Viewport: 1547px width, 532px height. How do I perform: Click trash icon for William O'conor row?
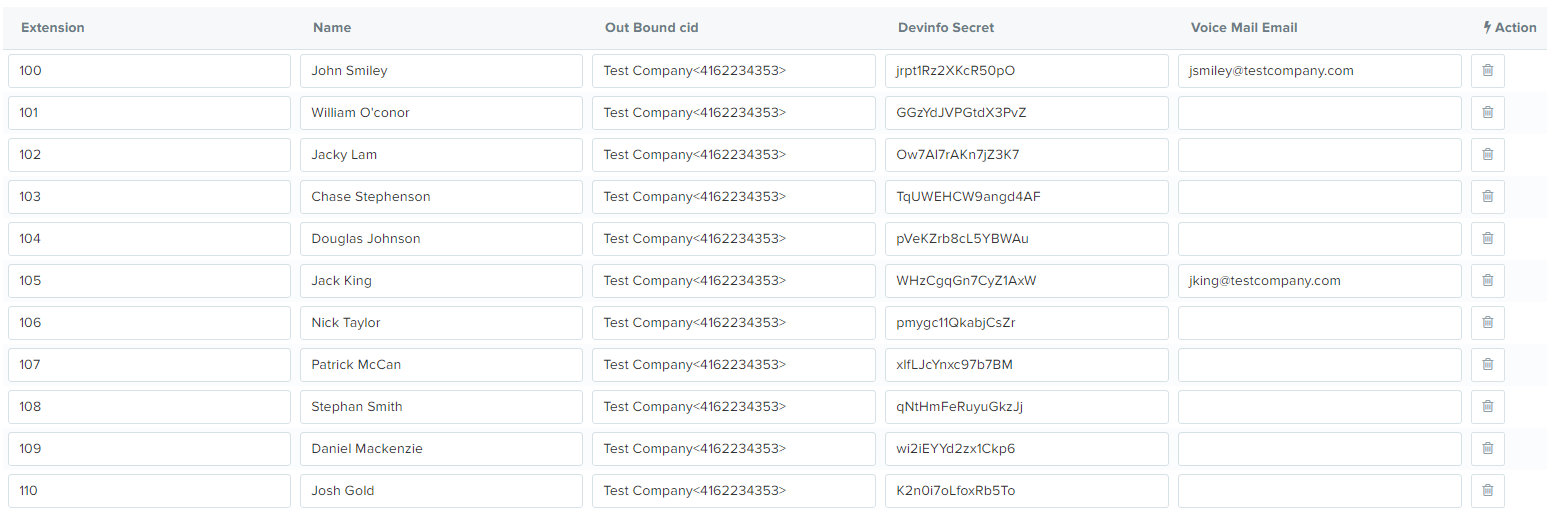pos(1487,113)
